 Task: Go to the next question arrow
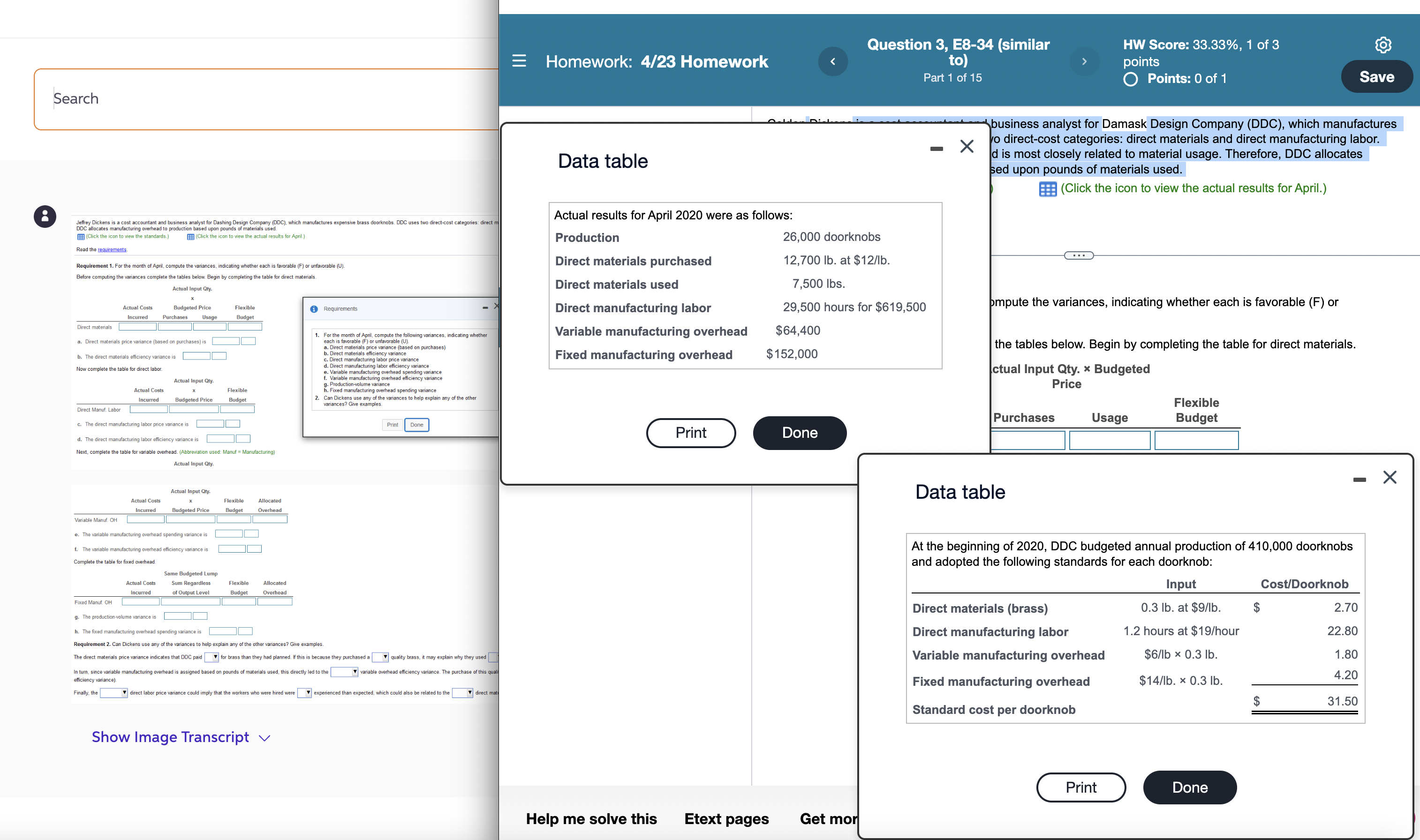[x=1084, y=61]
